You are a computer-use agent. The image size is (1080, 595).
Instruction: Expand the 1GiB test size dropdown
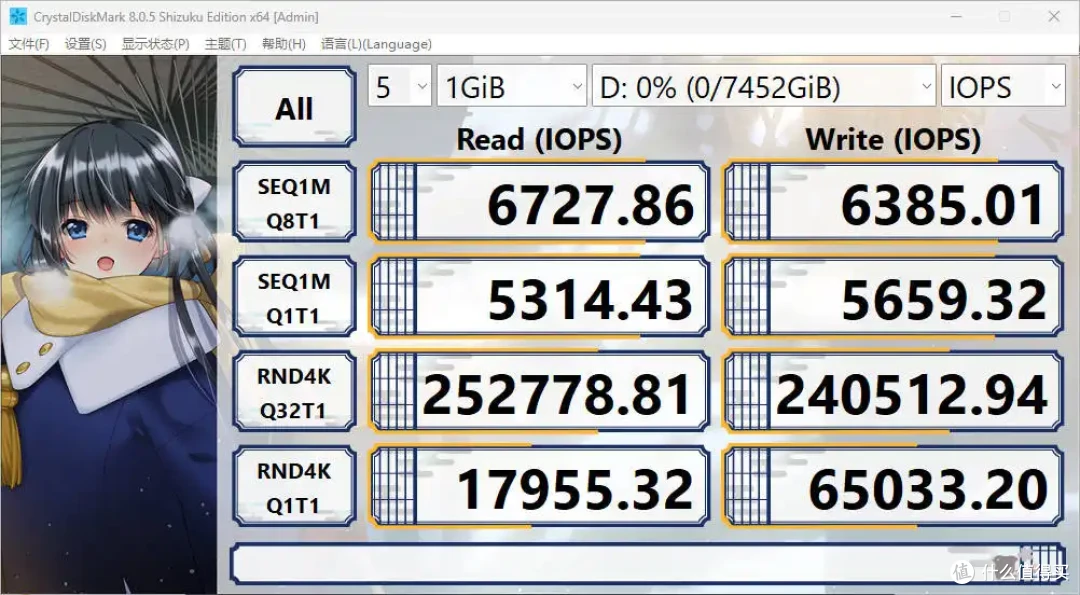pyautogui.click(x=512, y=87)
